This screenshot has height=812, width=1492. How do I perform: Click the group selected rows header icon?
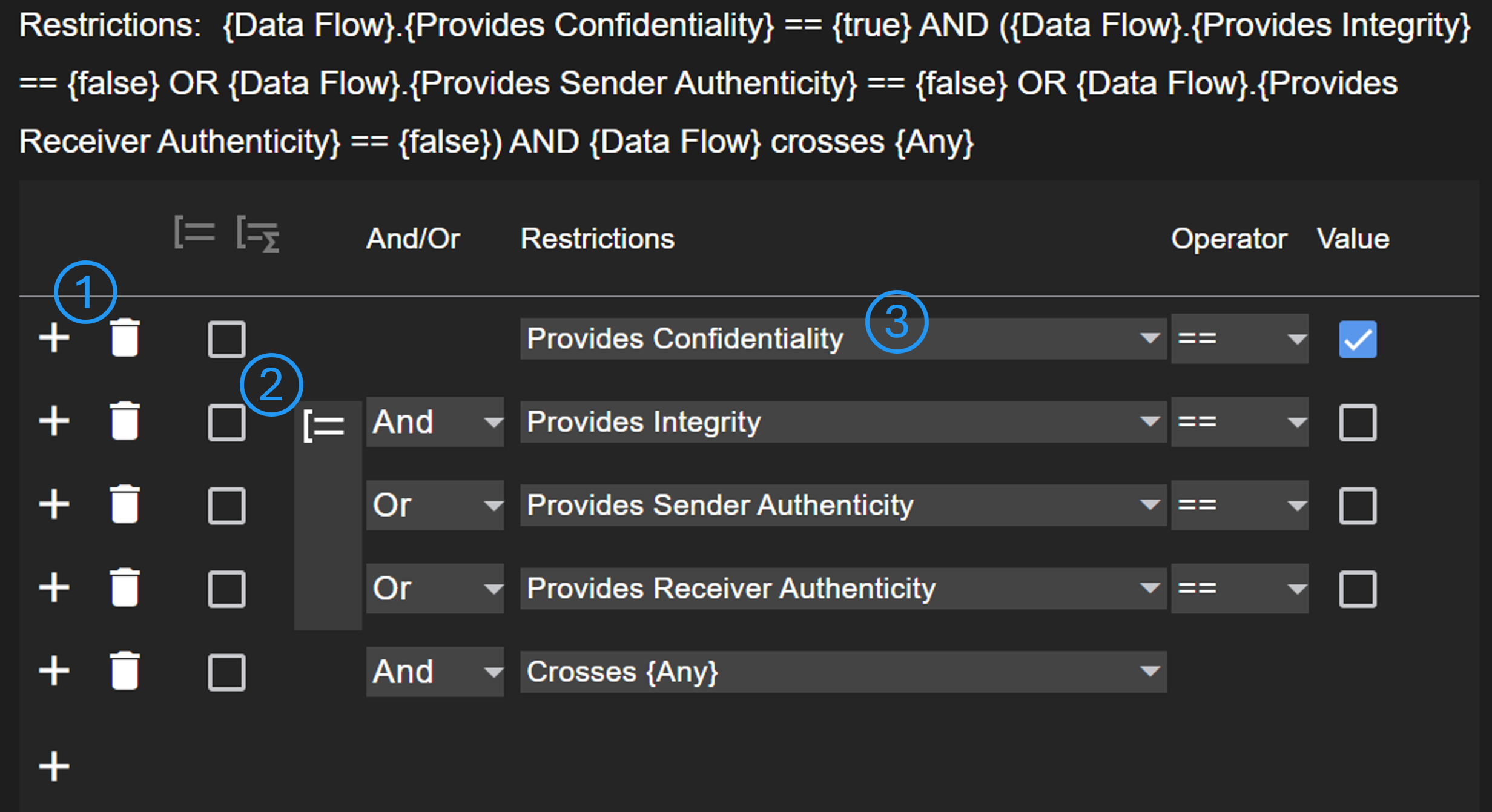tap(194, 233)
